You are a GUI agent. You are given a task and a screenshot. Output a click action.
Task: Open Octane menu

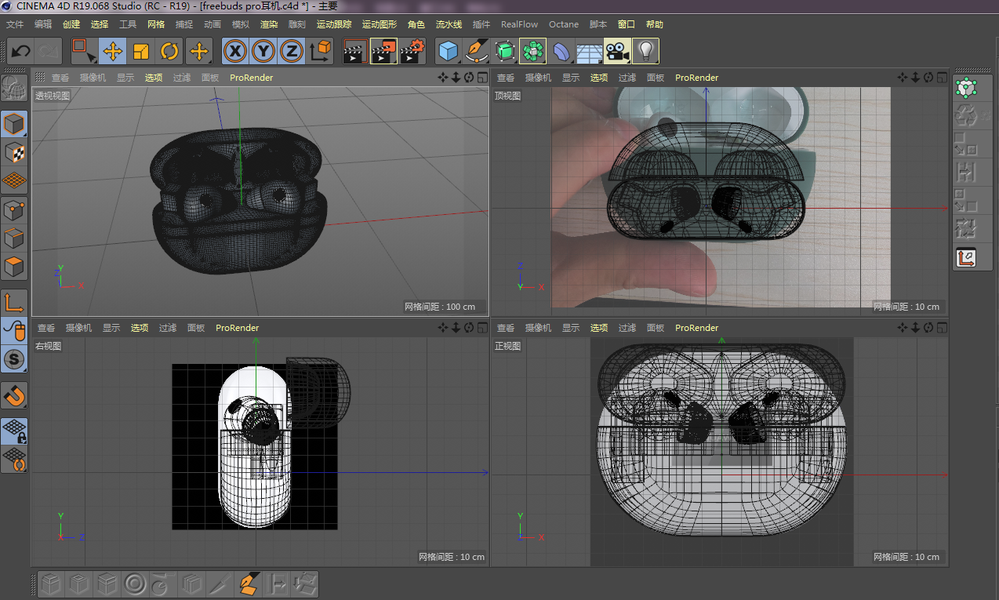tap(564, 24)
